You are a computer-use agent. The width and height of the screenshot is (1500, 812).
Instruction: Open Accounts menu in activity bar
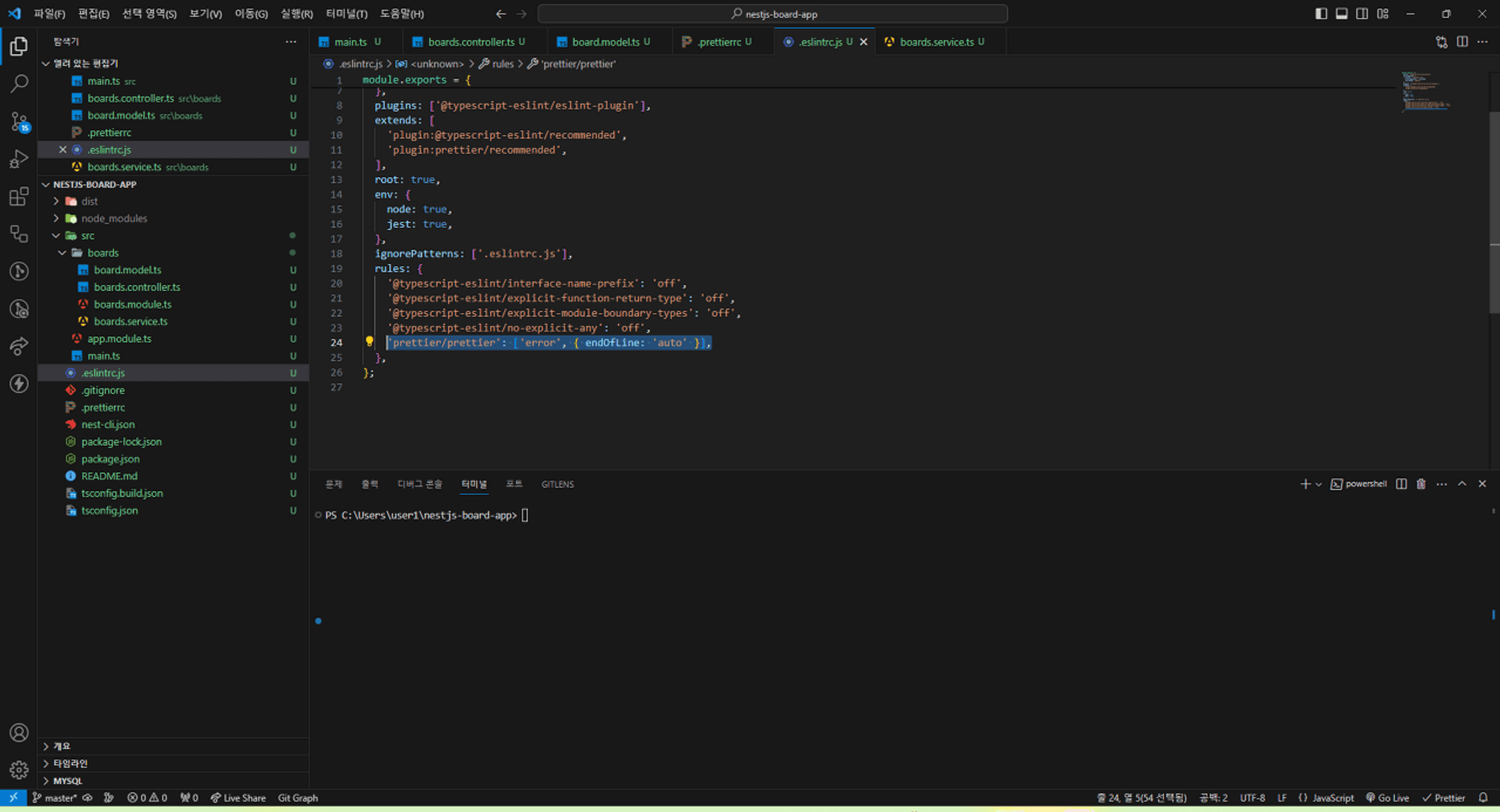[19, 733]
